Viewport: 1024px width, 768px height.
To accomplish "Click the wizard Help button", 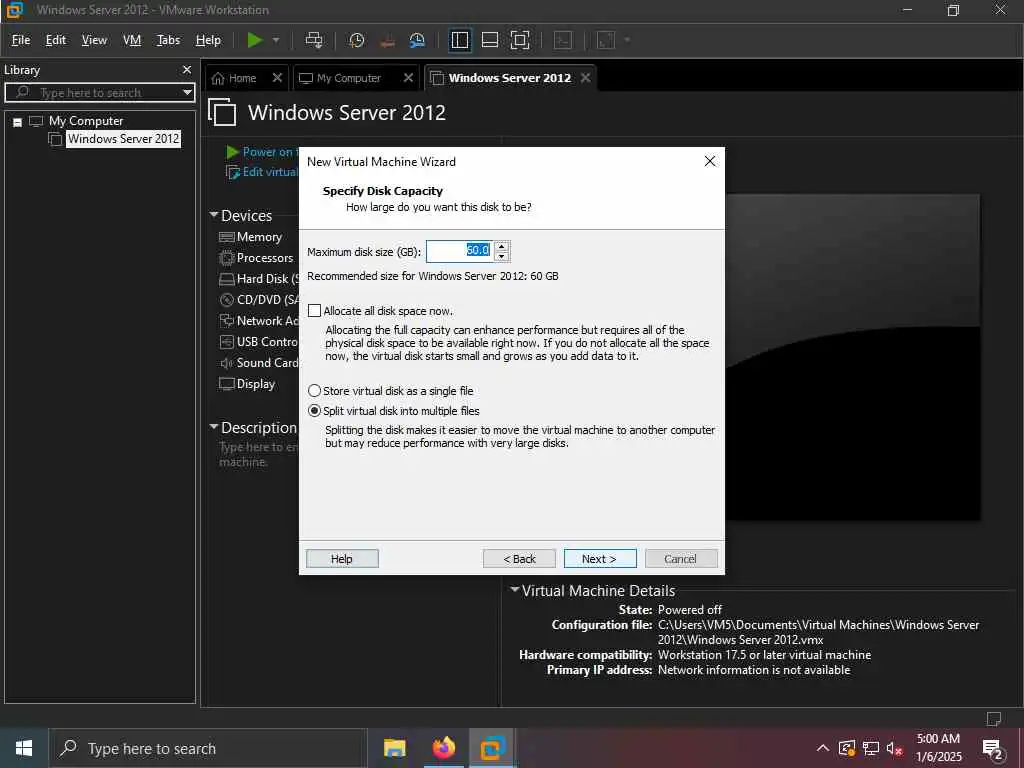I will click(342, 559).
